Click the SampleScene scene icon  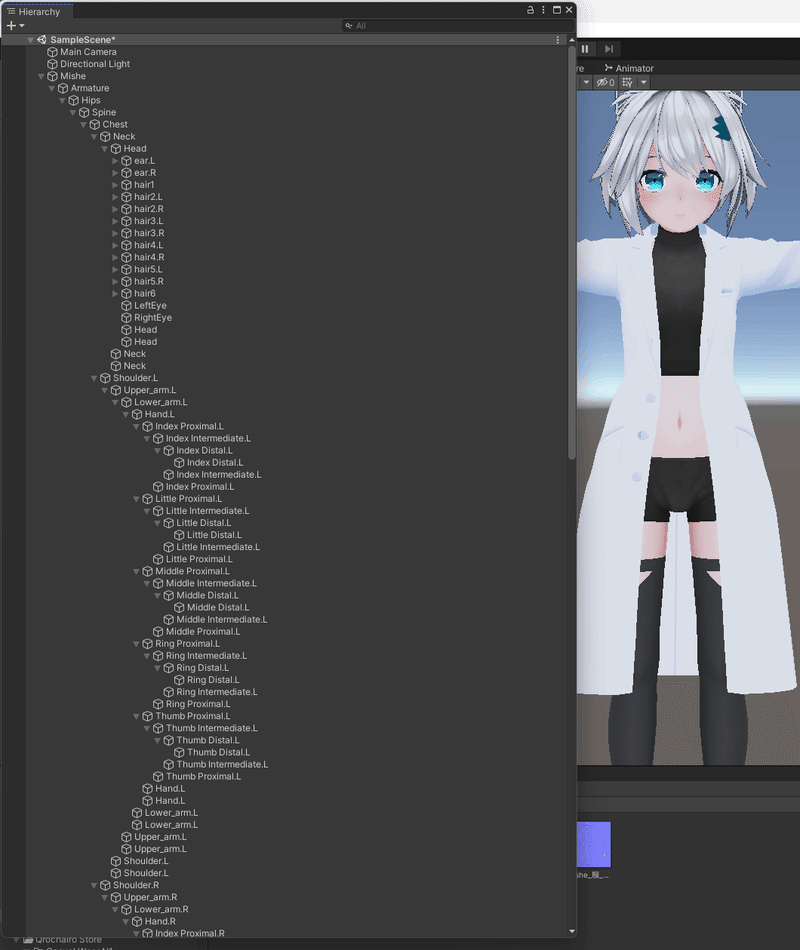pyautogui.click(x=41, y=39)
